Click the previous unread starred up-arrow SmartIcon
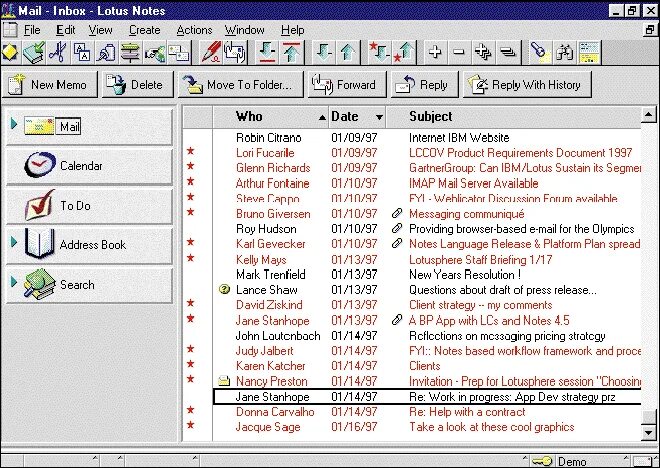Viewport: 660px width, 468px height. tap(404, 53)
